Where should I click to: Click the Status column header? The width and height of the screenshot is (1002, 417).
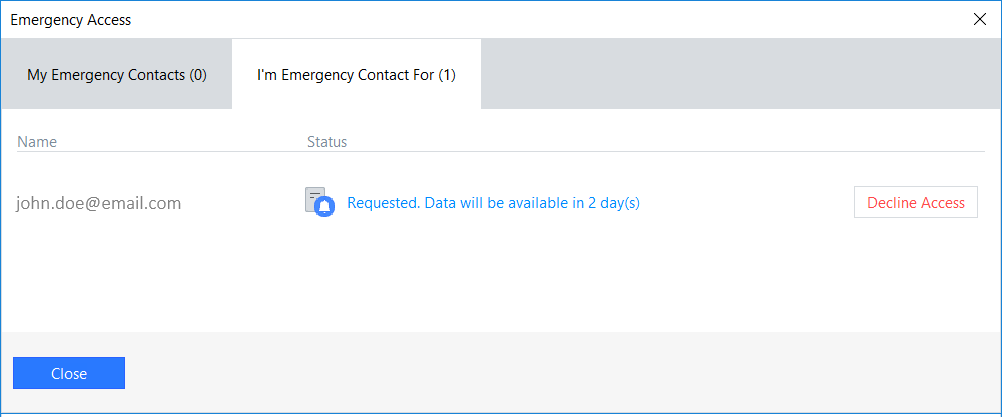pos(327,141)
